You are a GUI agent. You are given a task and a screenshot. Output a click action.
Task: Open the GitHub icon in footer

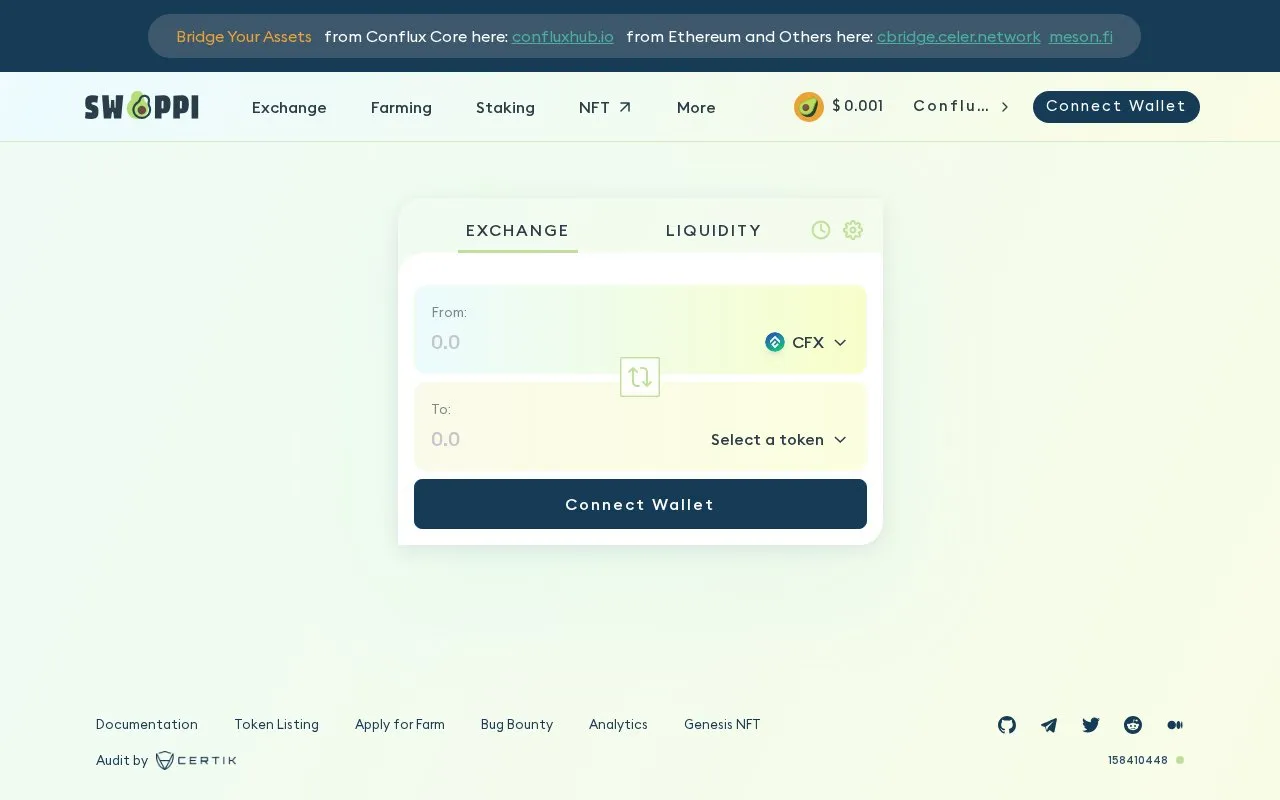click(1007, 725)
